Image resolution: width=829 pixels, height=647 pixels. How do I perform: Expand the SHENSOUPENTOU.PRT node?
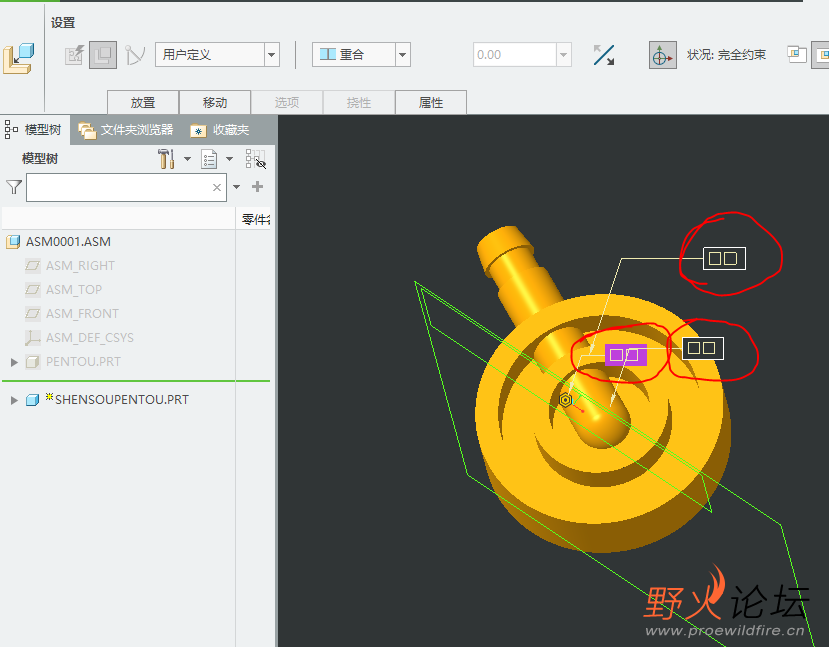coord(14,400)
